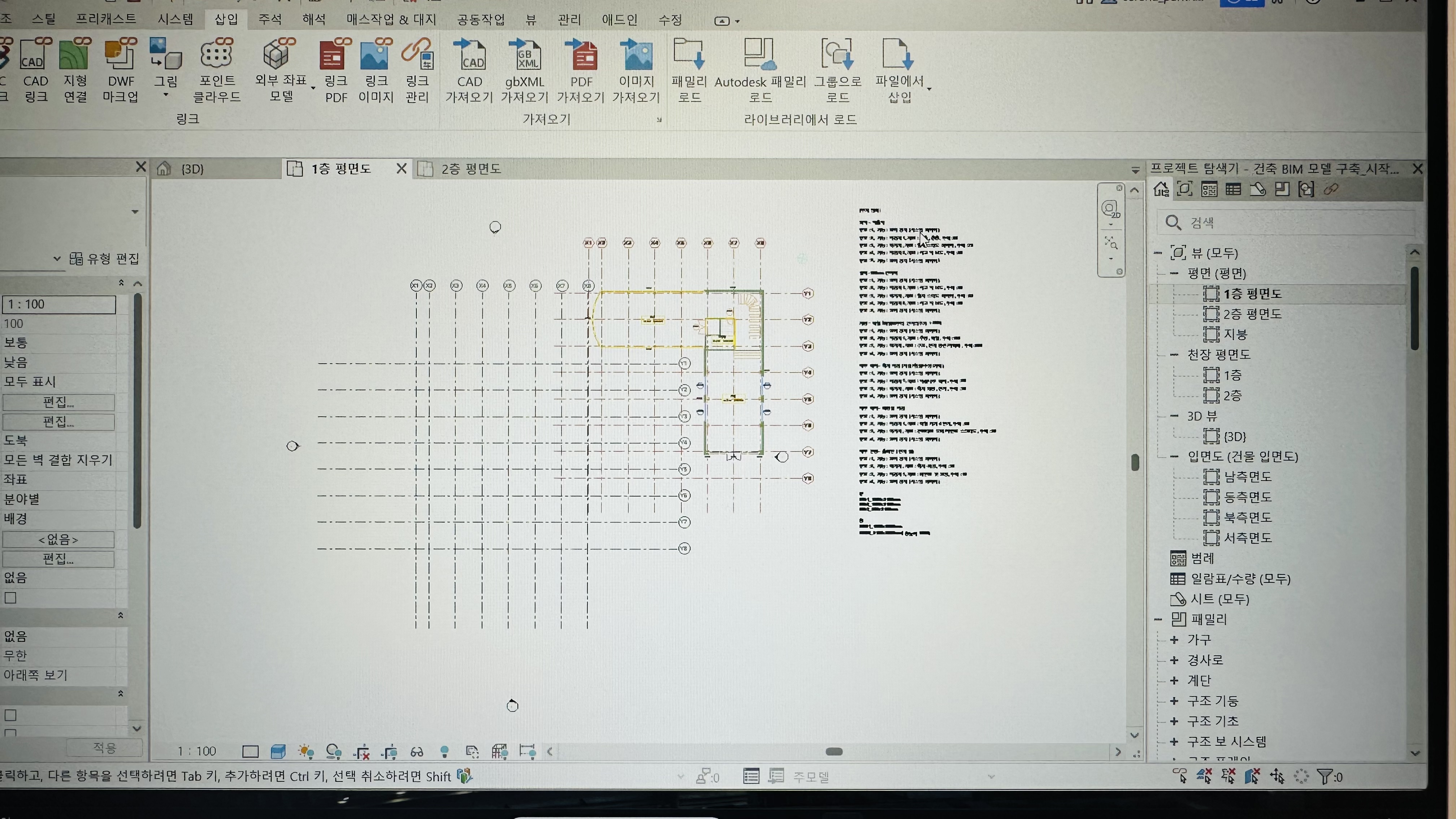
Task: Collapse the 평면 (평면) node
Action: pos(1175,273)
